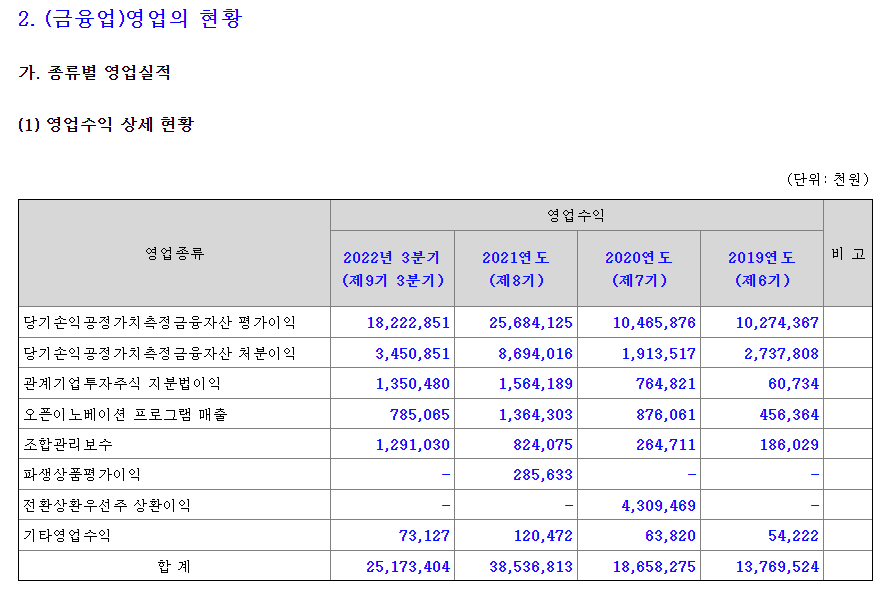Click value 60,734

click(x=793, y=384)
